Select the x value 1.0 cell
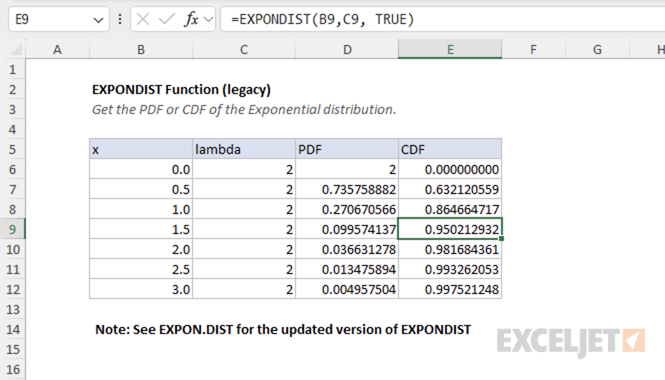The height and width of the screenshot is (380, 665). [x=141, y=209]
